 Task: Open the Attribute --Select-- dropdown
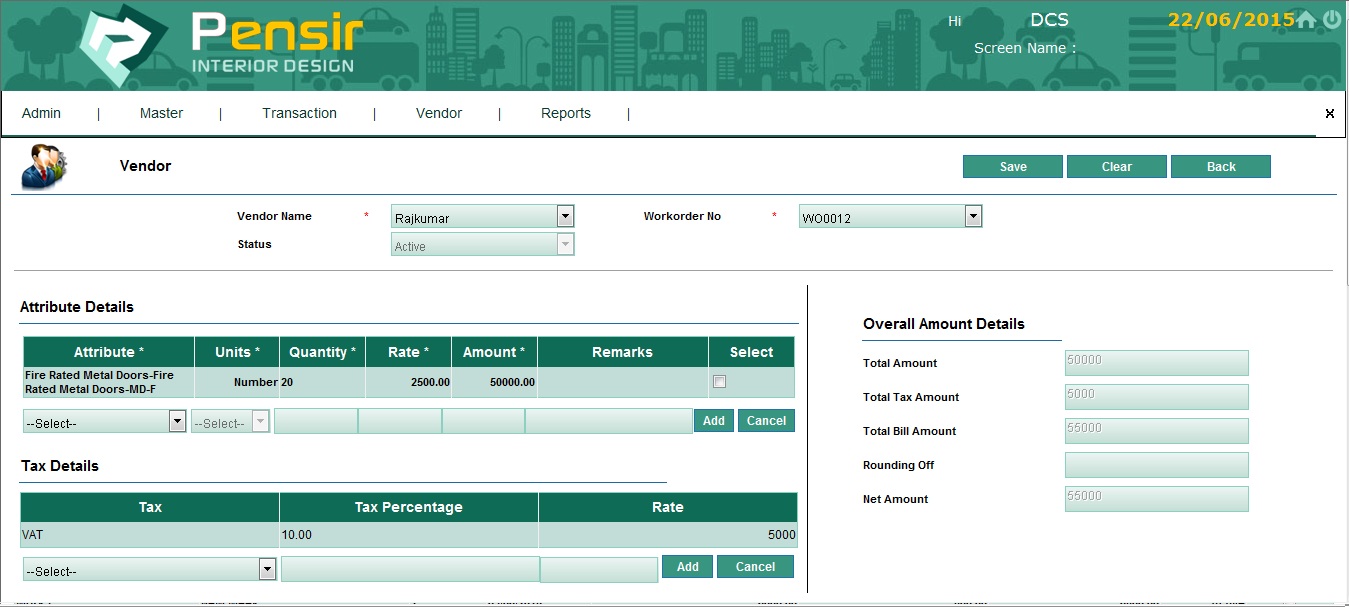177,422
